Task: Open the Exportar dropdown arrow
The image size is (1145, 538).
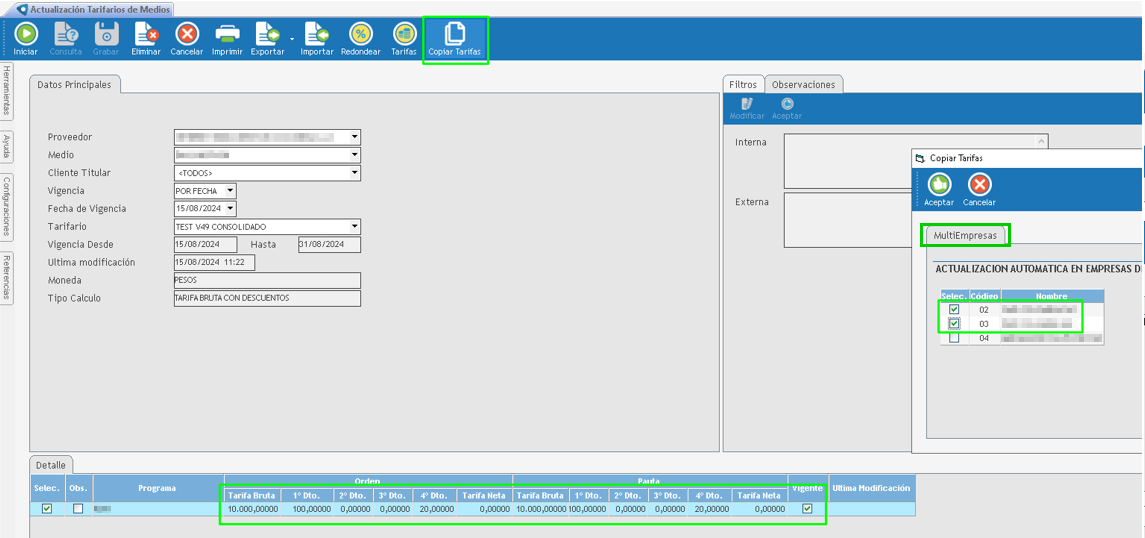Action: [x=293, y=37]
